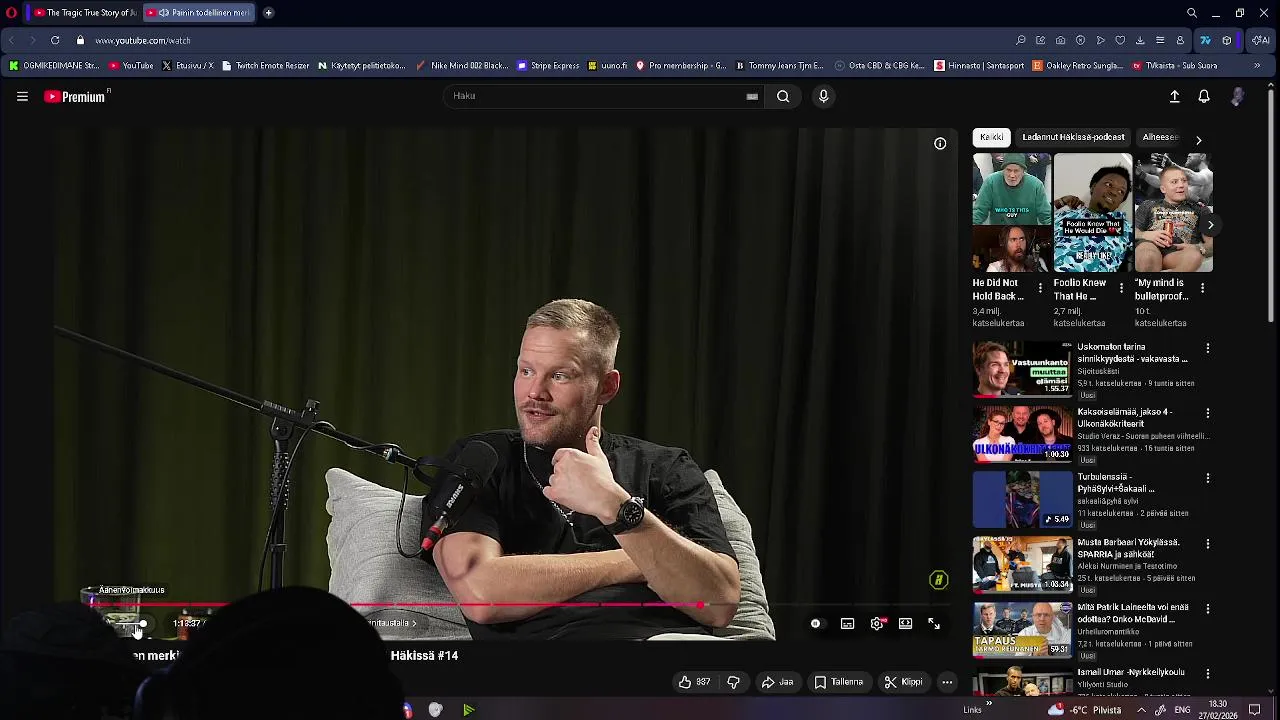Dislike the video
The height and width of the screenshot is (720, 1280).
(733, 682)
